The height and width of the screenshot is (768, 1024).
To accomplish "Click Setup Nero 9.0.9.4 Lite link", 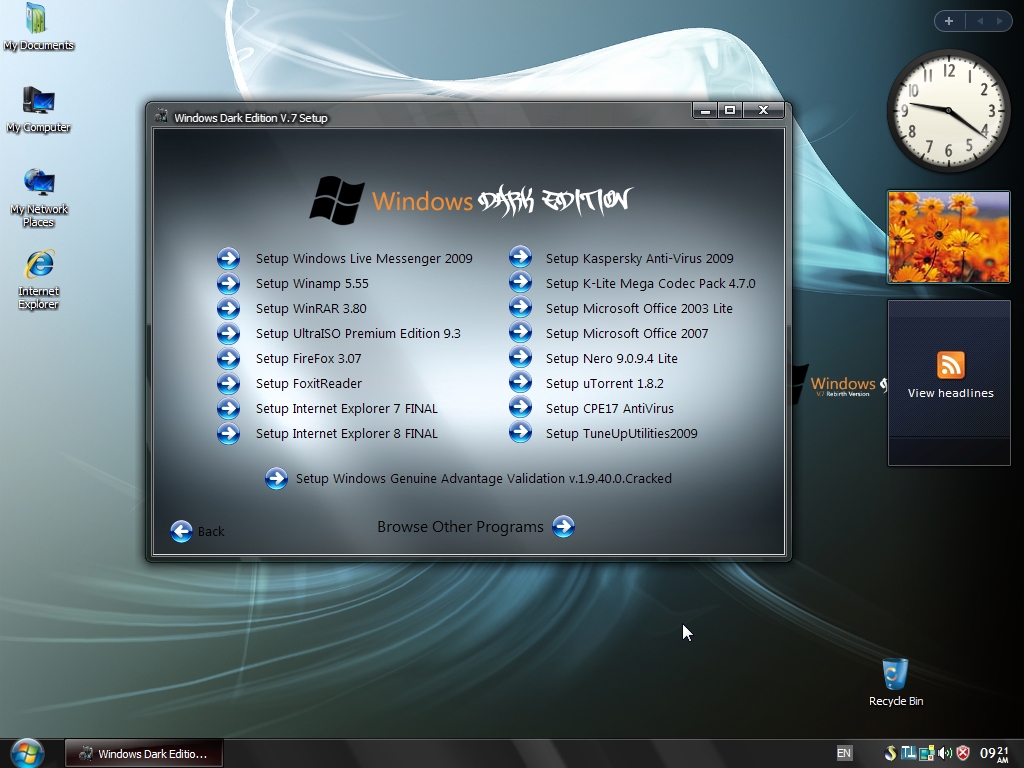I will (x=612, y=359).
